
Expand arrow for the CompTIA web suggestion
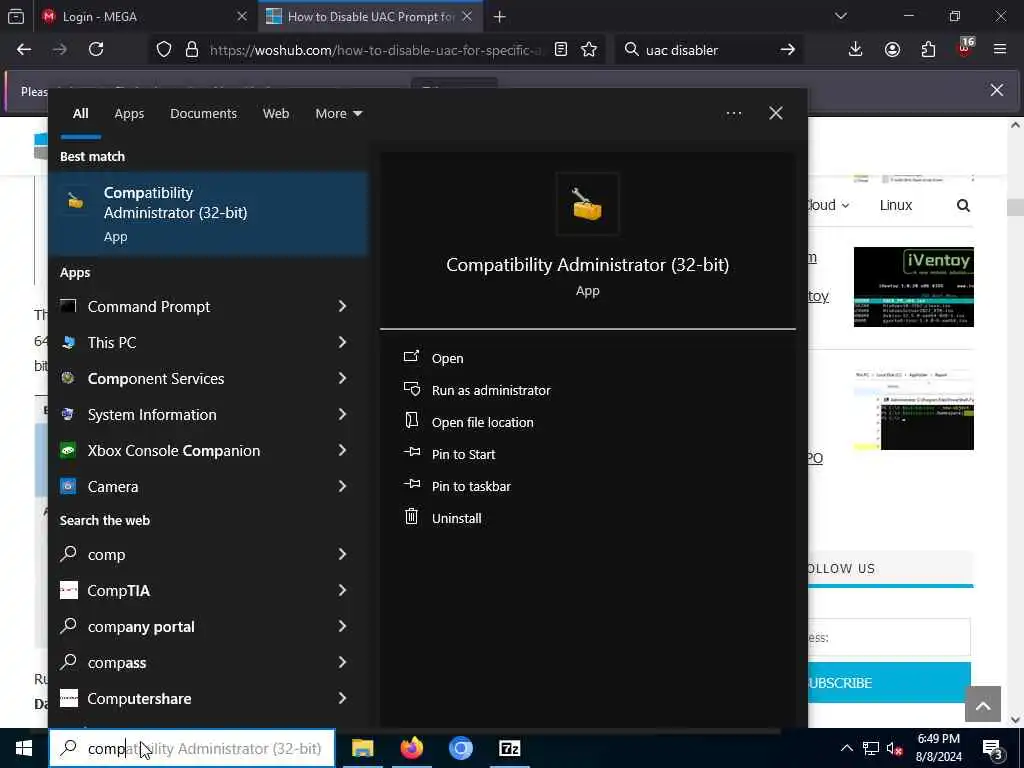(342, 590)
